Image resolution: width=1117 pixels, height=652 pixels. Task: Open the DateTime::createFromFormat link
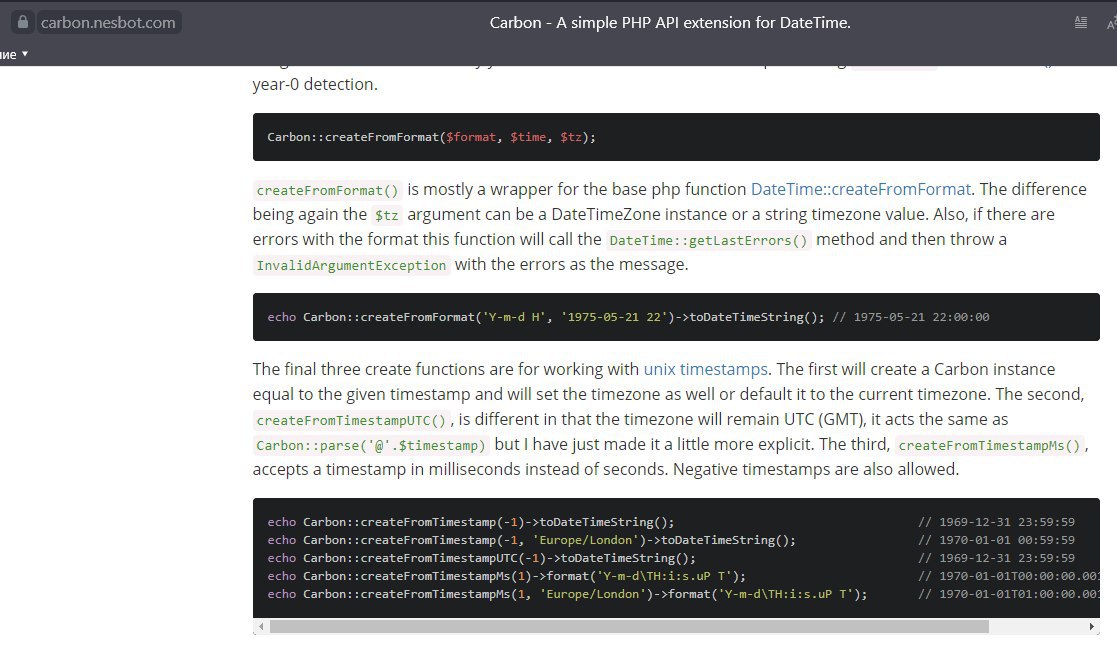coord(860,189)
